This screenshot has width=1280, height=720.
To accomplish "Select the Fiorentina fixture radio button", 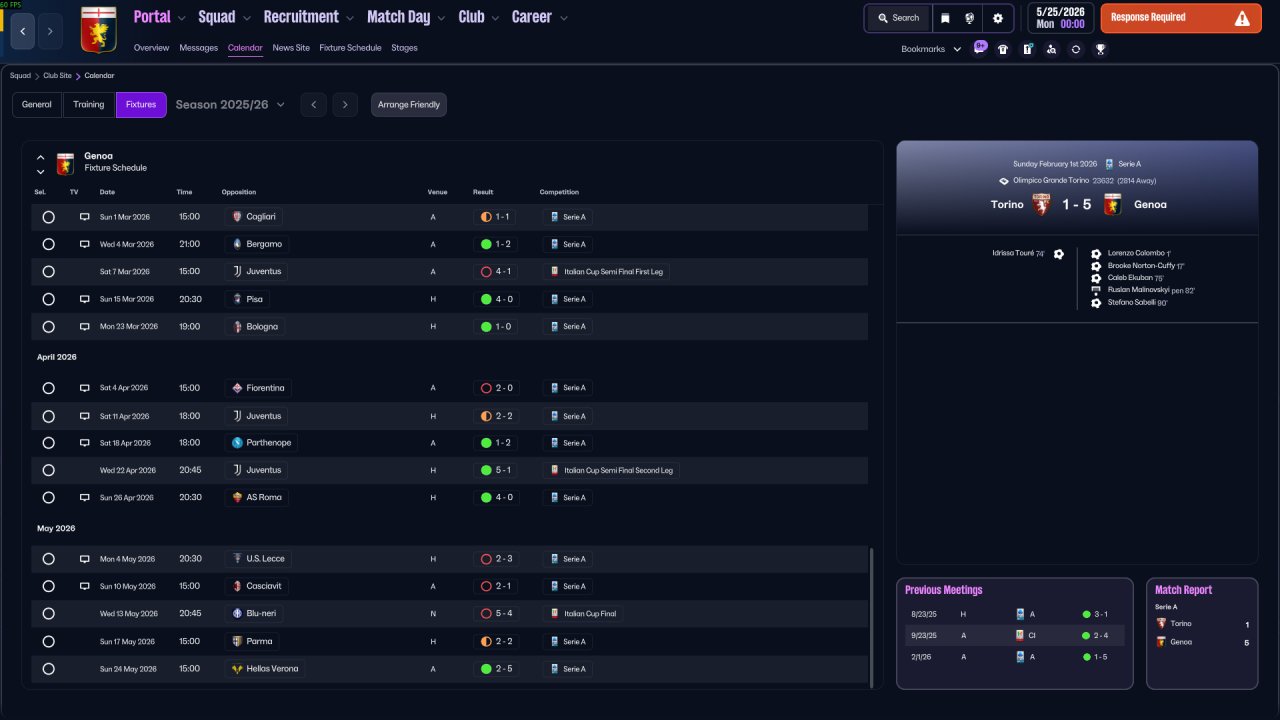I will (x=48, y=388).
